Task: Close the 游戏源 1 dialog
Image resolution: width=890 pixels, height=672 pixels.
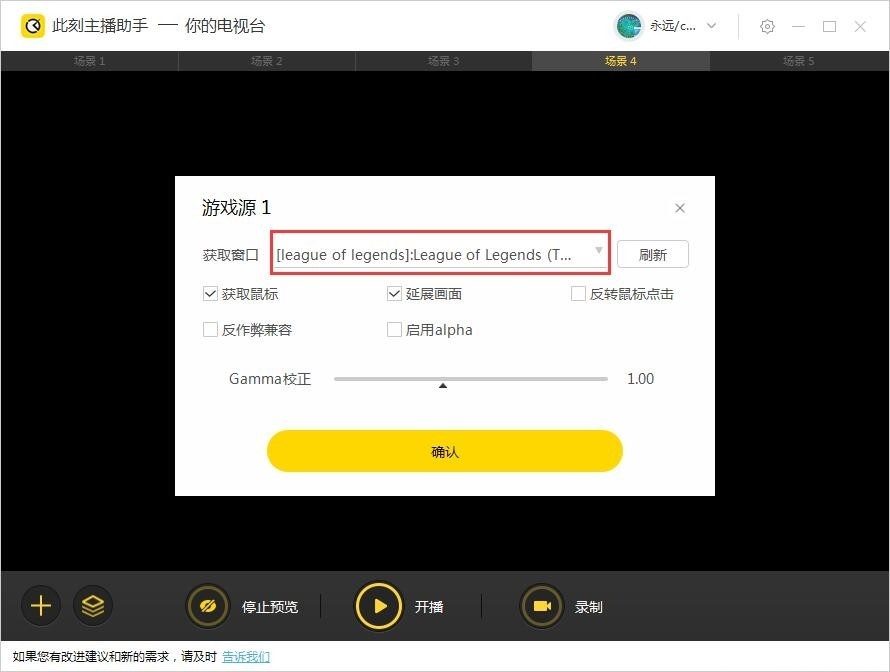Action: coord(680,208)
